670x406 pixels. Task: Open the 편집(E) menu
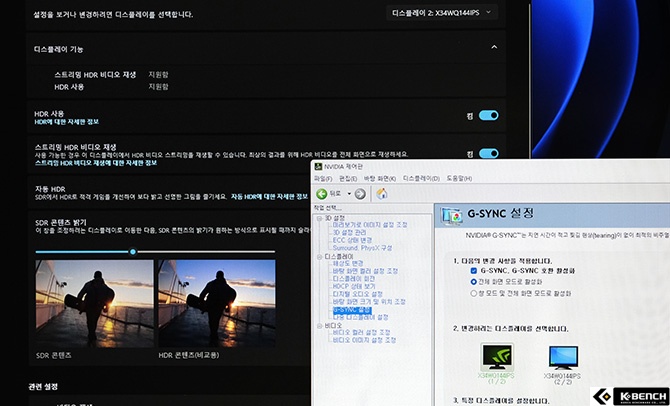click(348, 179)
